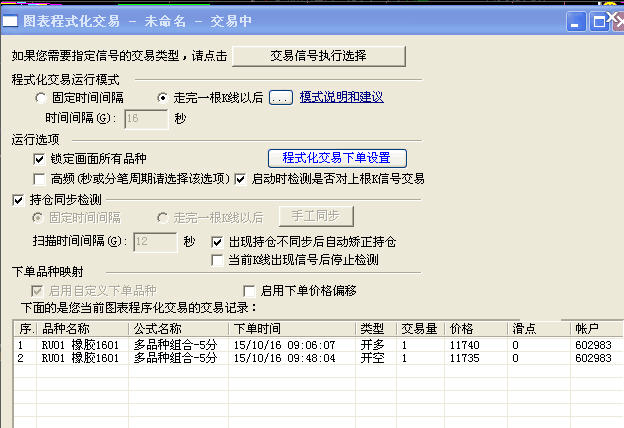624x428 pixels.
Task: Uncheck 出现持仓不同步后自动矫正持仓
Action: (218, 242)
